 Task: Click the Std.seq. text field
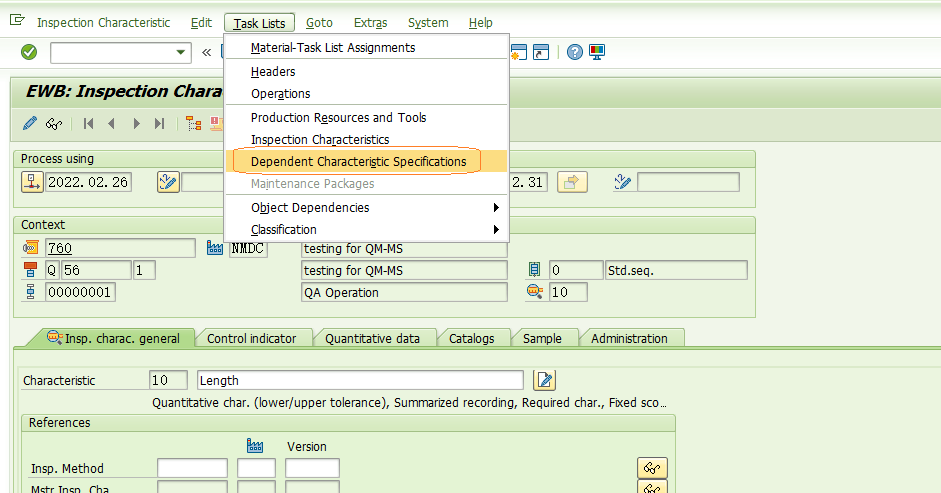click(x=676, y=270)
